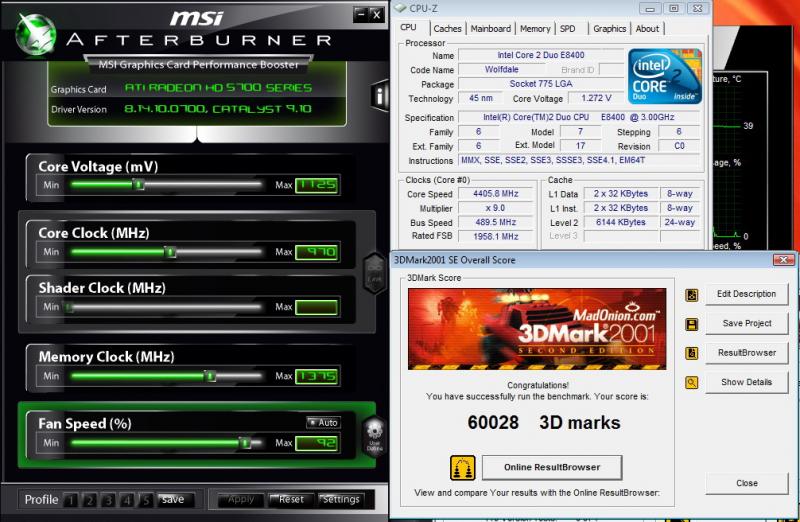
Task: Click the Multiplier value 'x 9.0'
Action: point(495,208)
